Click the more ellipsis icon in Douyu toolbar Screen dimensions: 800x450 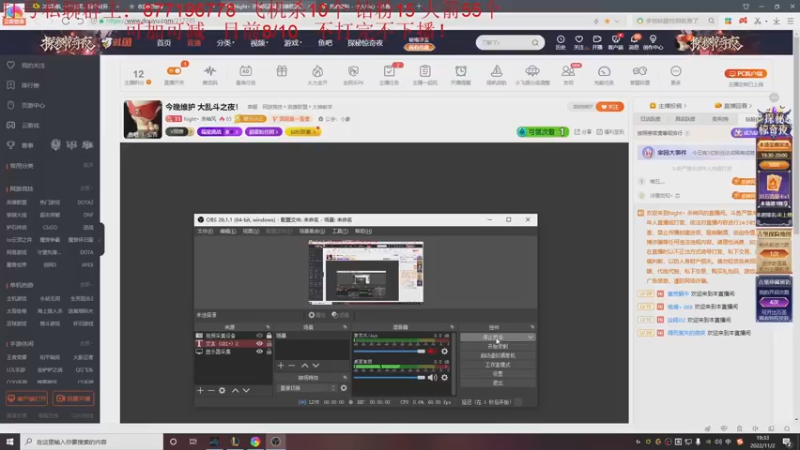[676, 71]
